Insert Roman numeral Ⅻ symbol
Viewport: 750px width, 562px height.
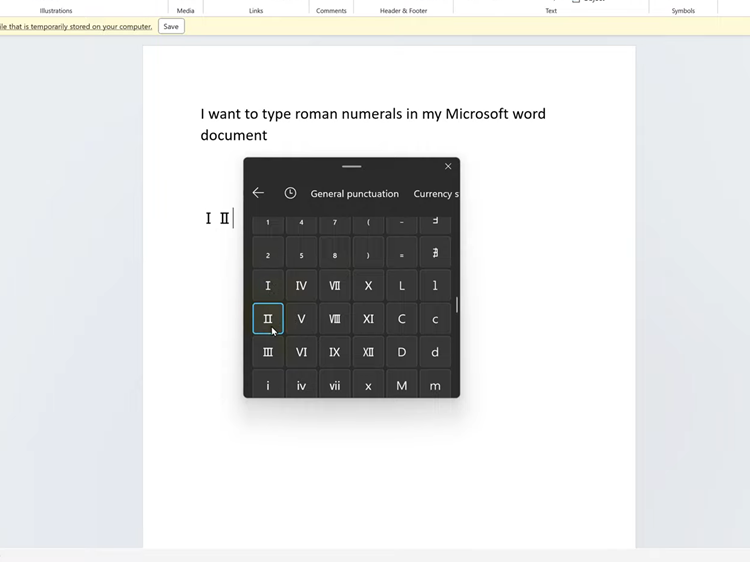point(368,352)
